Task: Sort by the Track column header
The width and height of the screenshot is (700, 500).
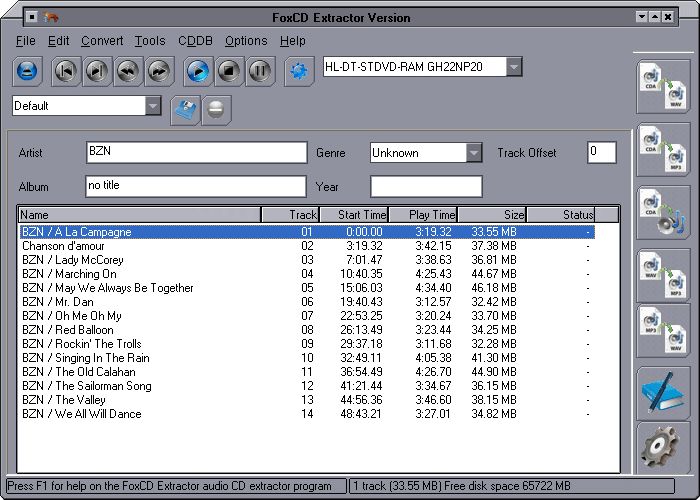Action: (x=290, y=215)
